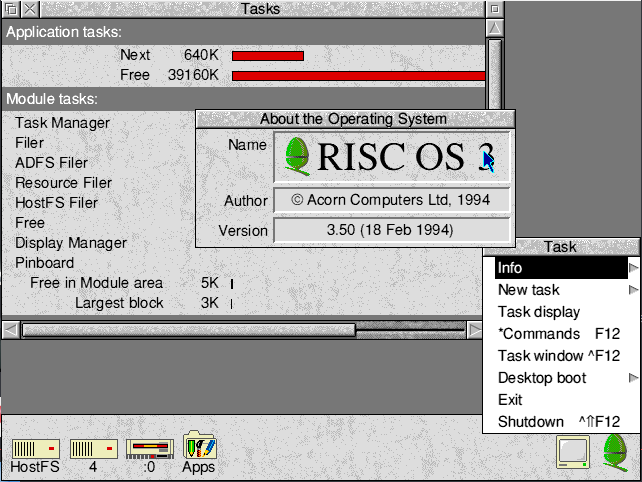Viewport: 642px width, 482px height.
Task: Click the Task menu title
Action: (x=560, y=247)
